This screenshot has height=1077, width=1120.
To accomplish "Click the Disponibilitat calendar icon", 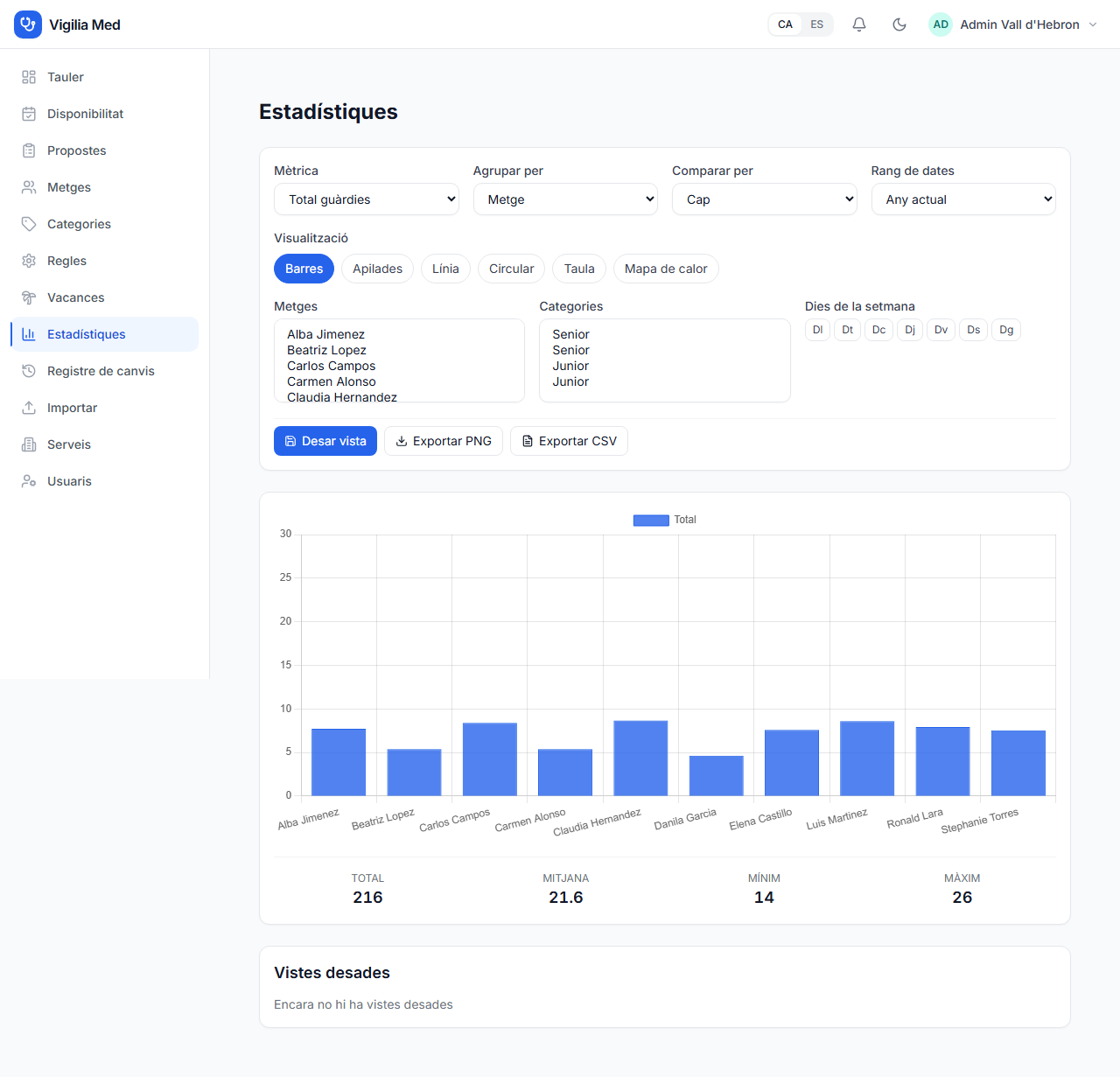I will (29, 114).
